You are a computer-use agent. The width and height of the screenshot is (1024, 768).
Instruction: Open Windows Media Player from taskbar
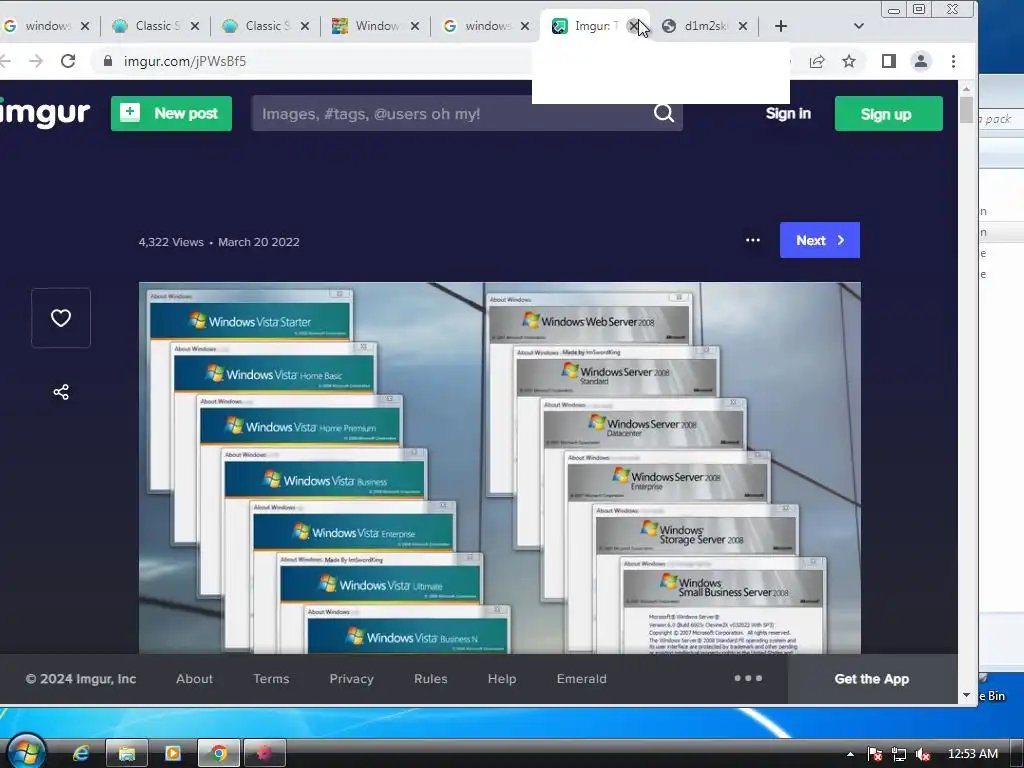click(x=172, y=754)
